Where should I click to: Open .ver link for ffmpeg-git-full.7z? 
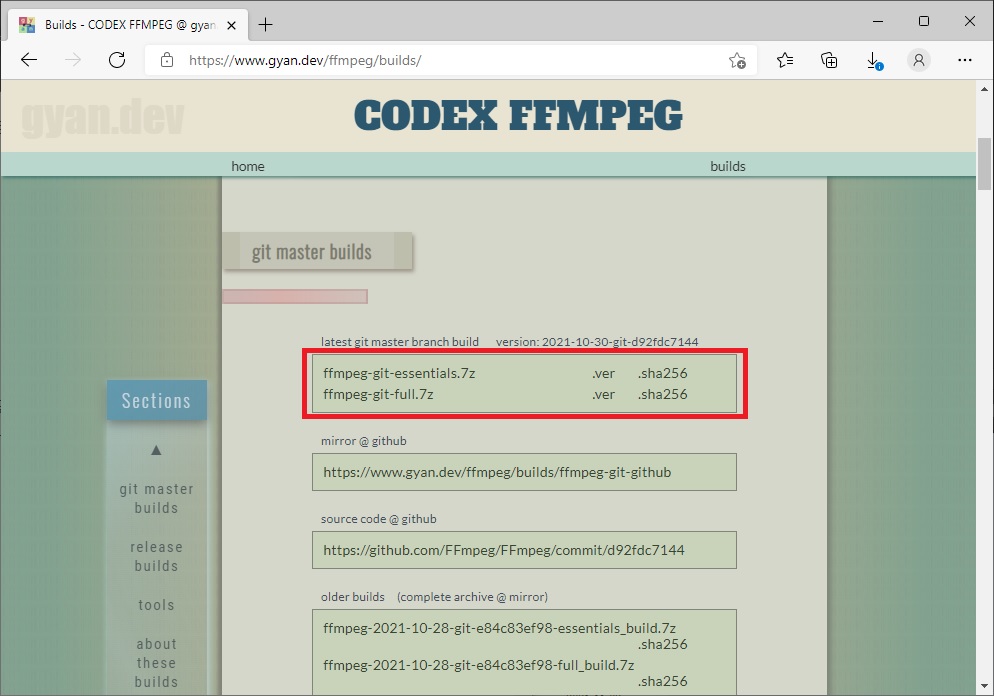click(604, 395)
